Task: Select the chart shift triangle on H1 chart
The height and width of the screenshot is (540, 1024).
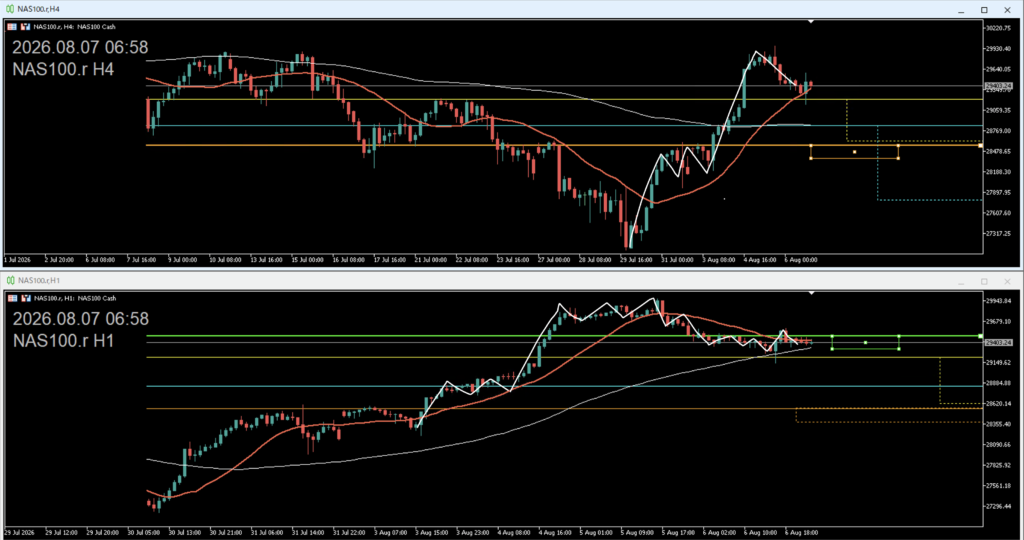Action: (x=811, y=293)
